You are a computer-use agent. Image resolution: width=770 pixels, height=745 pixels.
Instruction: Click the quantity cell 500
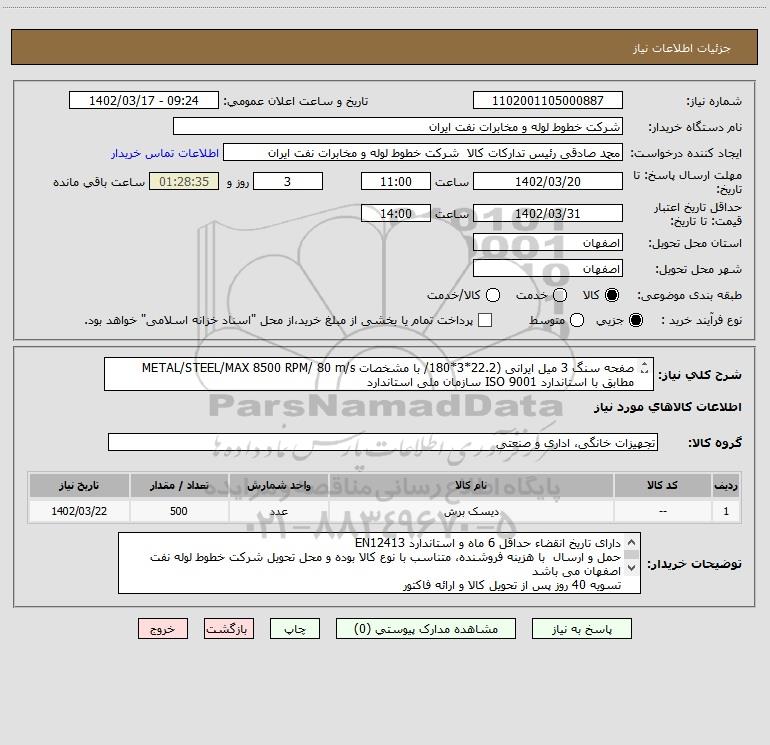[x=179, y=511]
